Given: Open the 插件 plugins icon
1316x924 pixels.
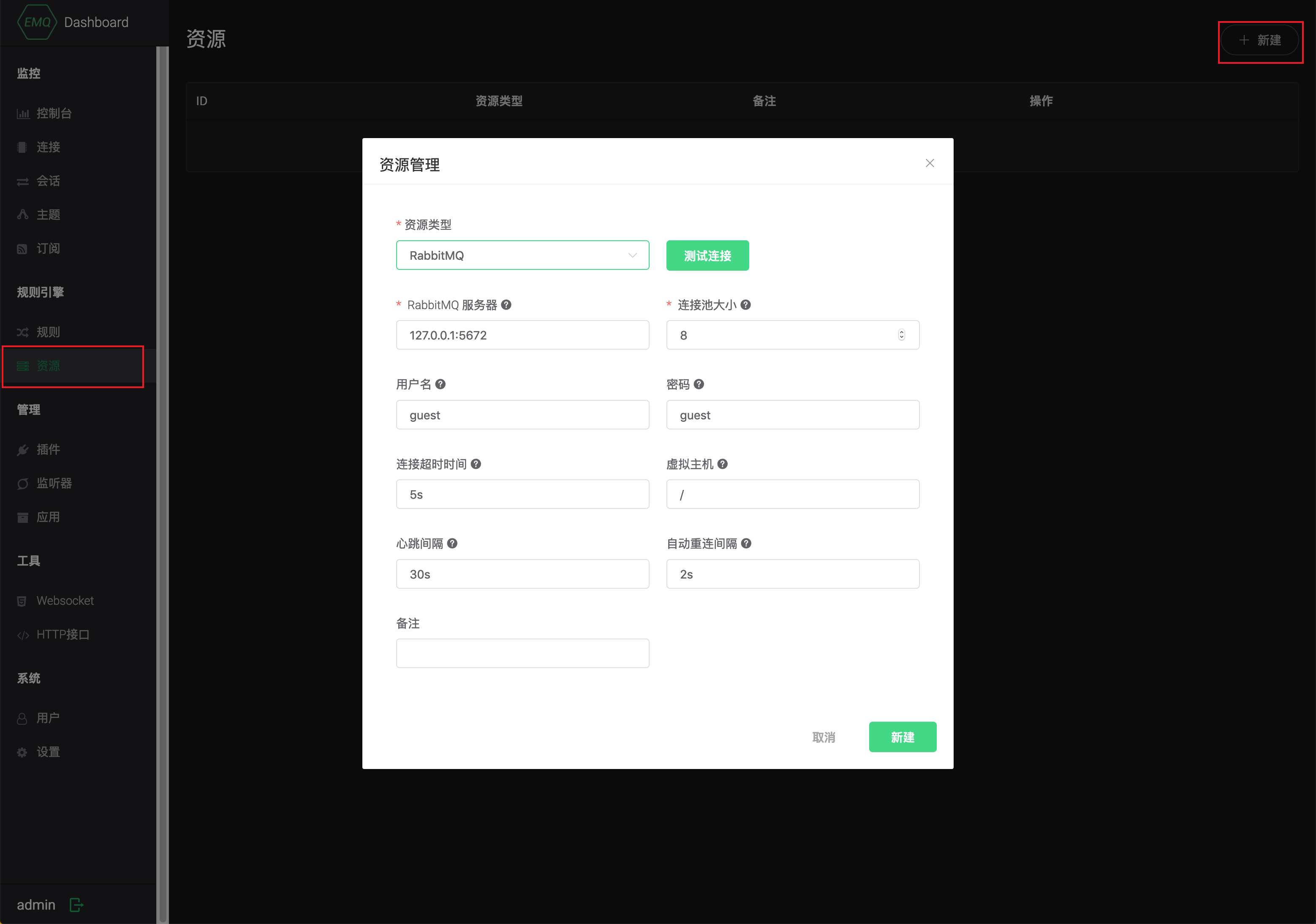Looking at the screenshot, I should 23,449.
